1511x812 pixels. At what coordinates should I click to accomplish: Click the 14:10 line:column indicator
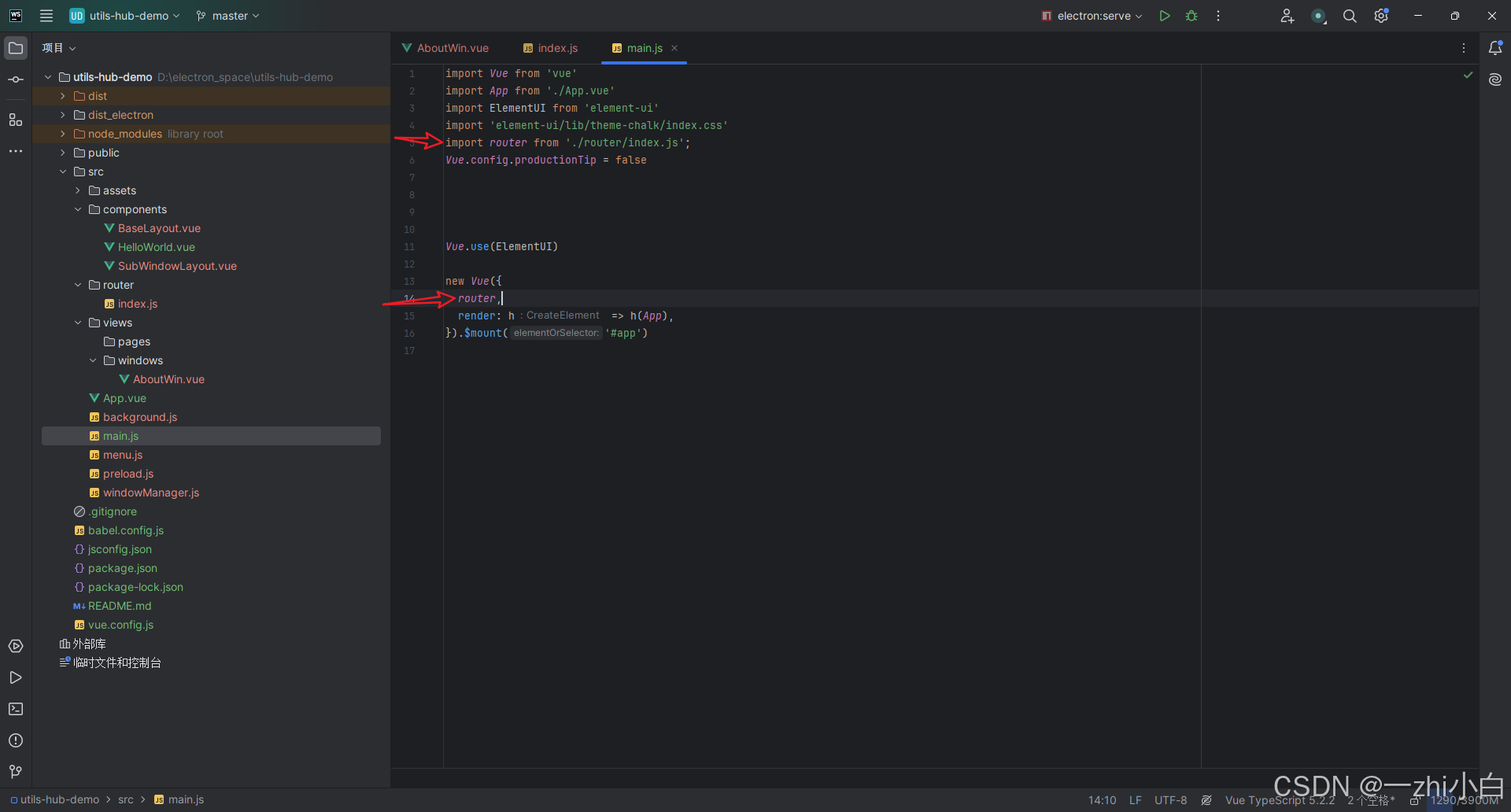(1102, 800)
